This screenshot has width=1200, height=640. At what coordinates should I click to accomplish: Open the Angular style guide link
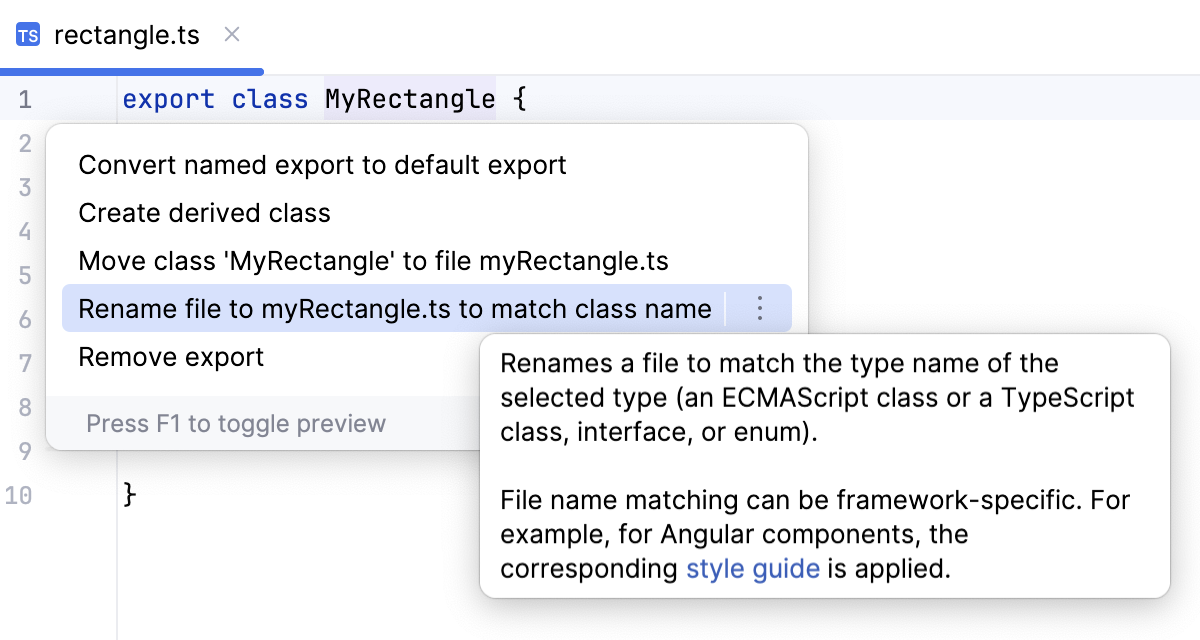click(x=753, y=568)
